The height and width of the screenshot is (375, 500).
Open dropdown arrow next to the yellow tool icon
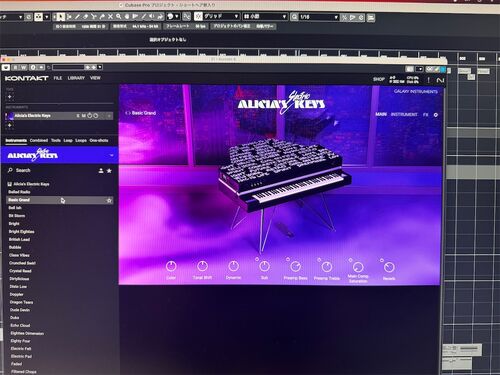click(x=46, y=17)
